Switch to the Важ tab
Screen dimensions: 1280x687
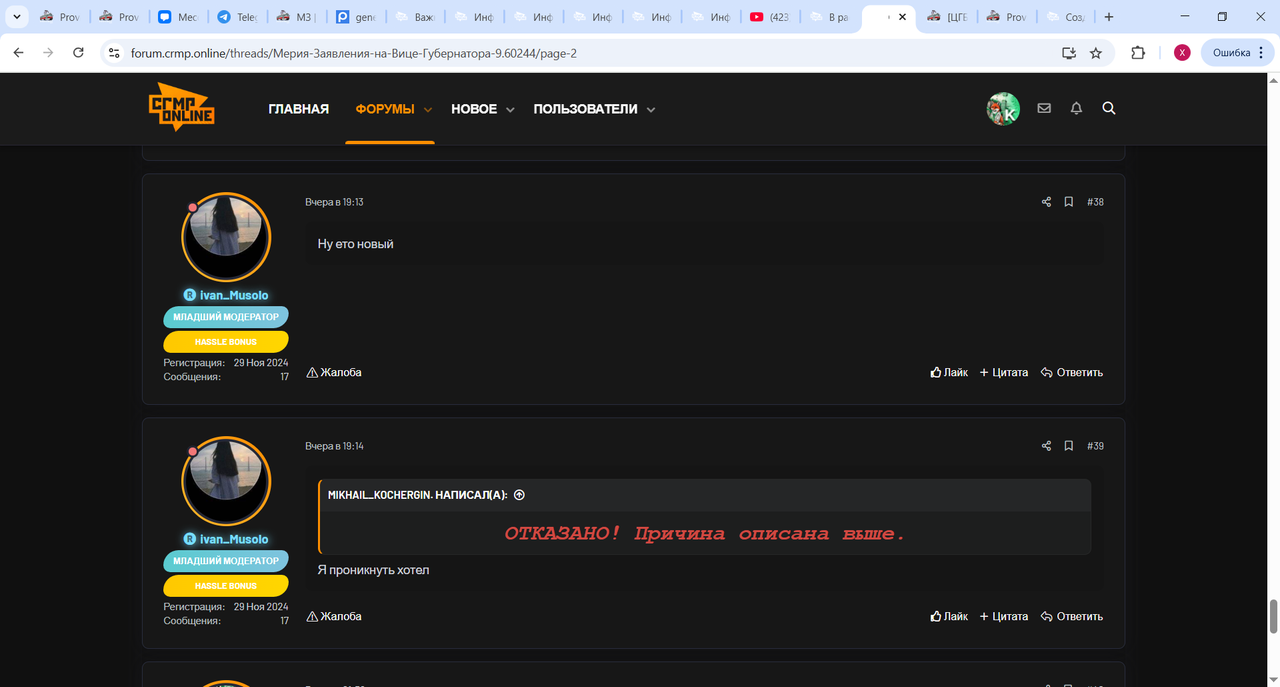(x=414, y=17)
